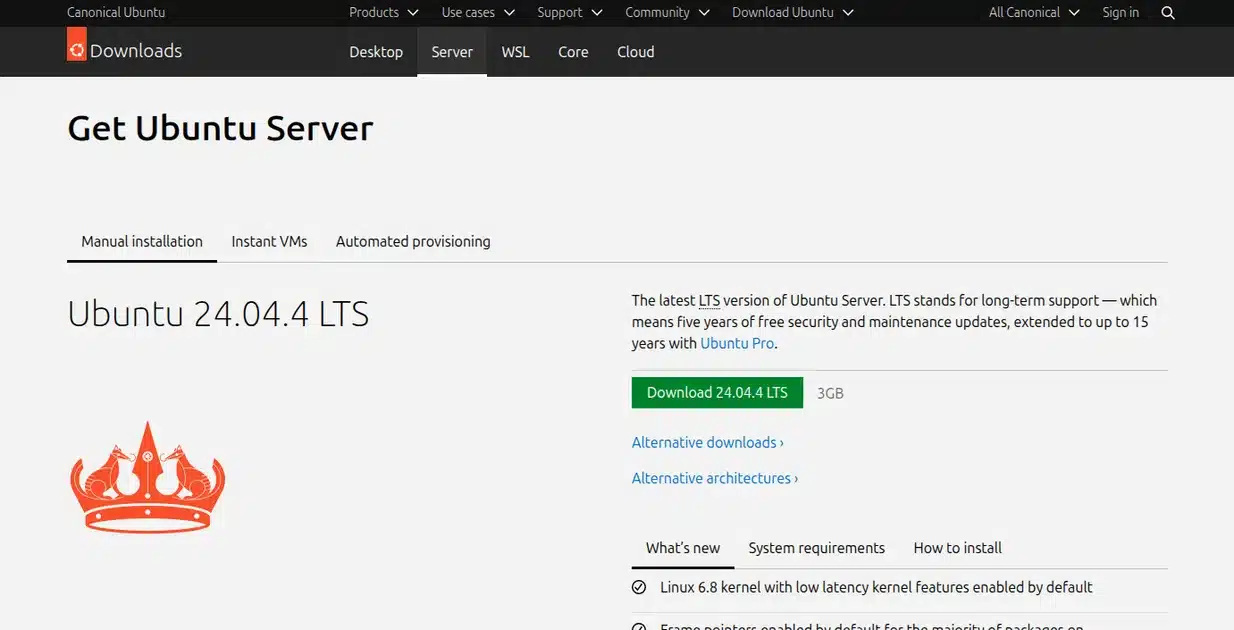This screenshot has width=1234, height=630.
Task: Select the Server downloads tab
Action: (452, 52)
